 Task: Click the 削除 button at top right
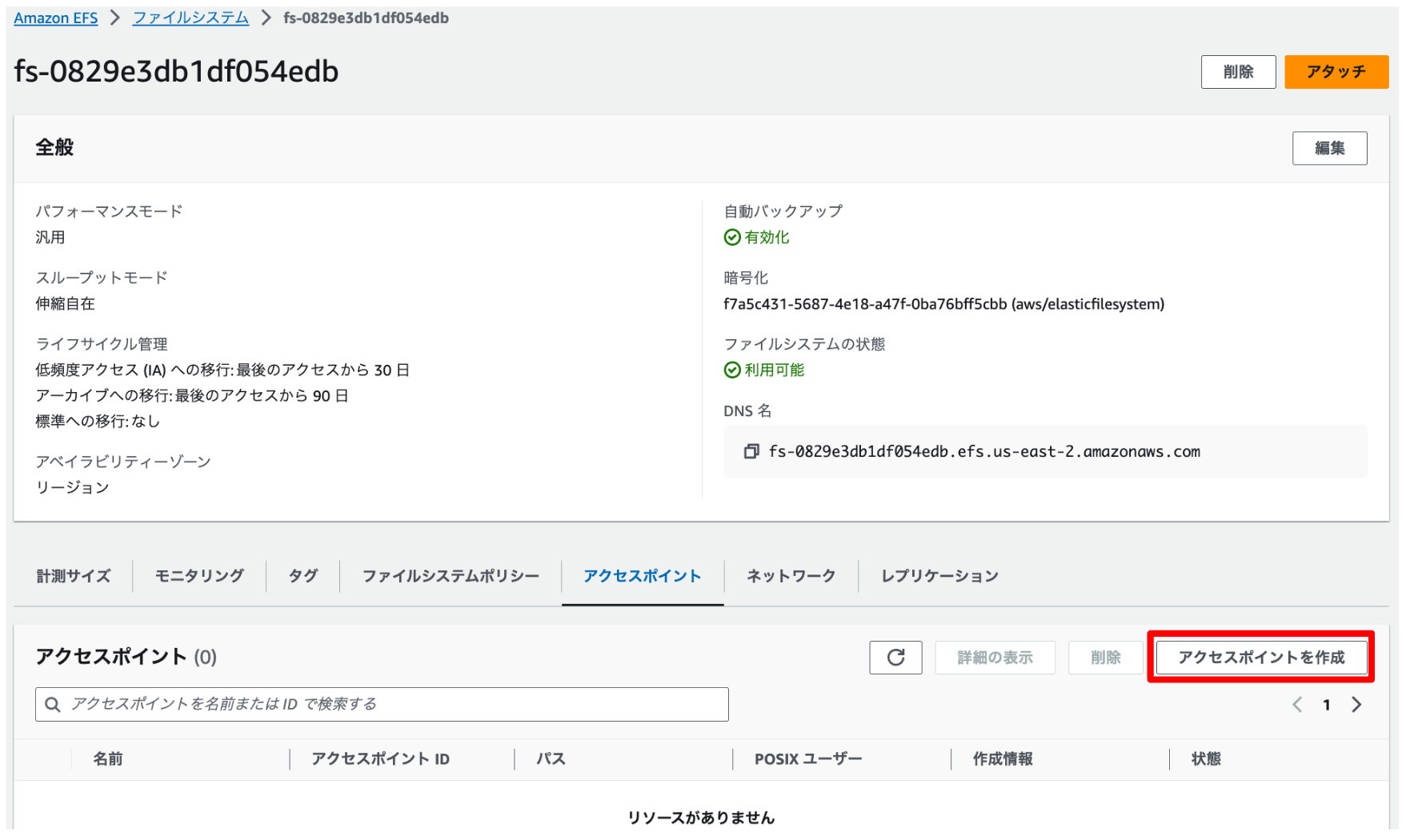[1238, 72]
